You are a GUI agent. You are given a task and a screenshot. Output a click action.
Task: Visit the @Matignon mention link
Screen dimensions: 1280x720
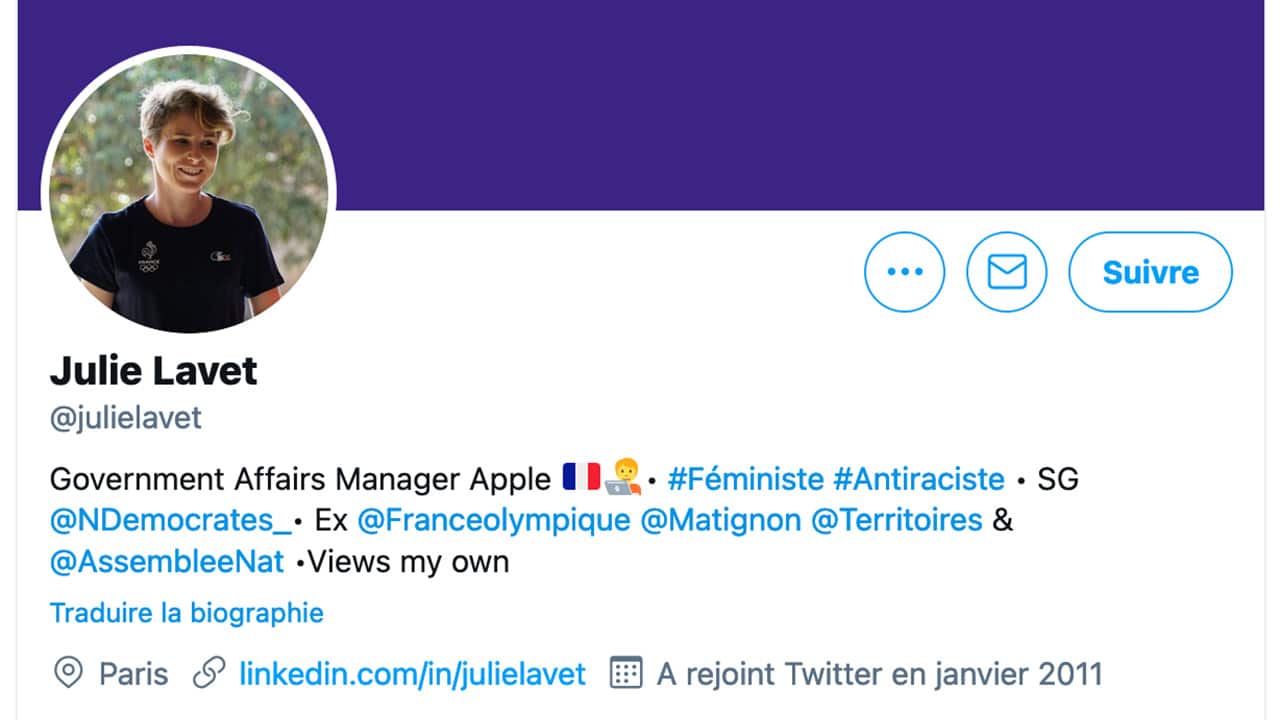[720, 521]
